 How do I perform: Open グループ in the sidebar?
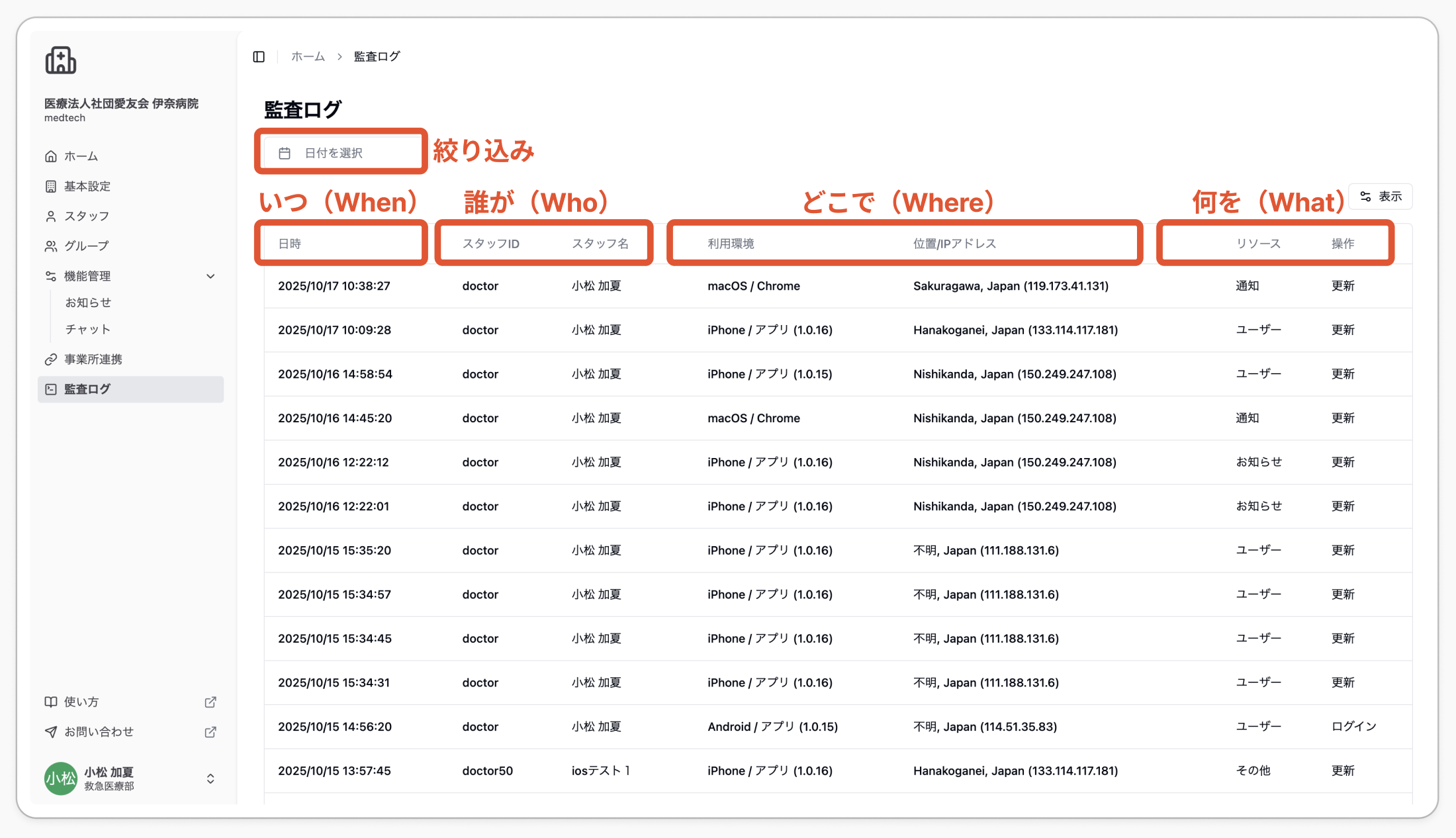[131, 246]
